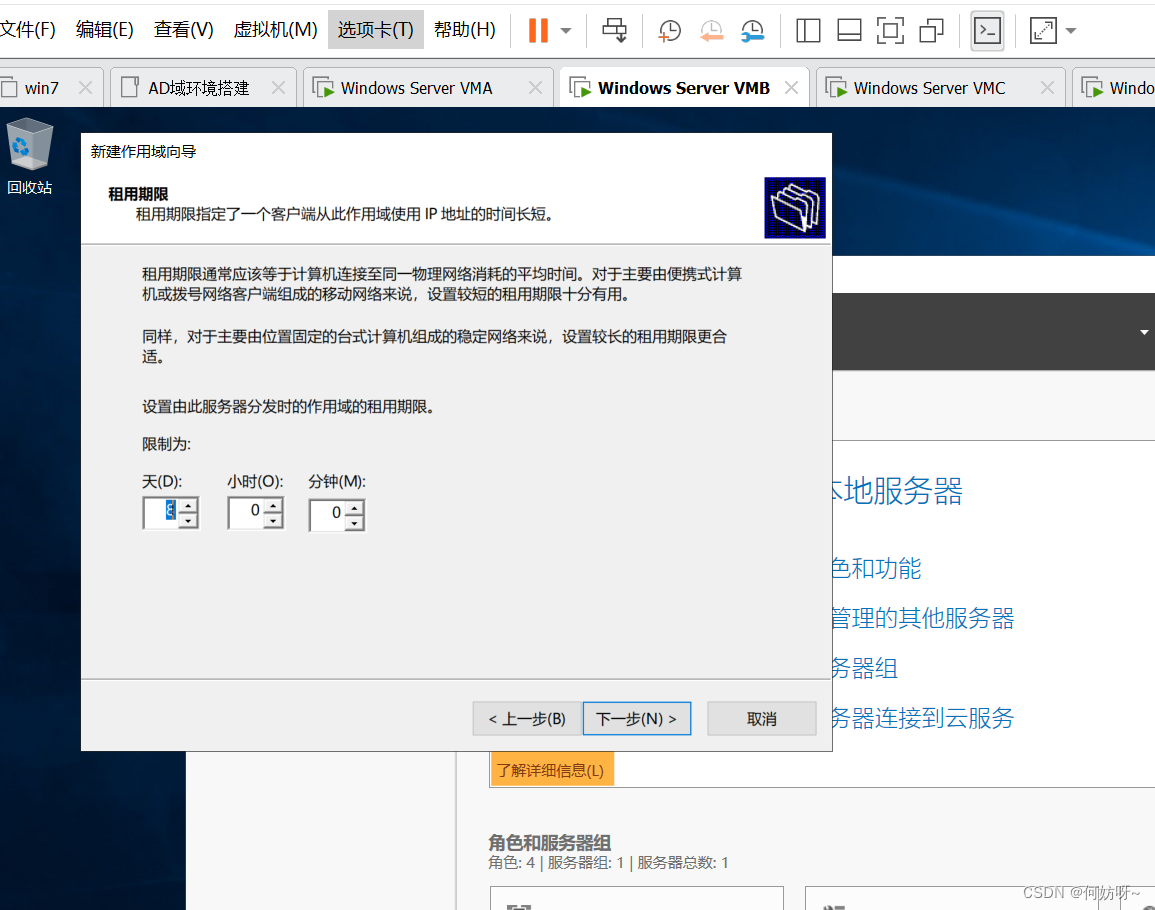Increase the days (天) value with the up arrow
The image size is (1155, 910).
[x=188, y=506]
